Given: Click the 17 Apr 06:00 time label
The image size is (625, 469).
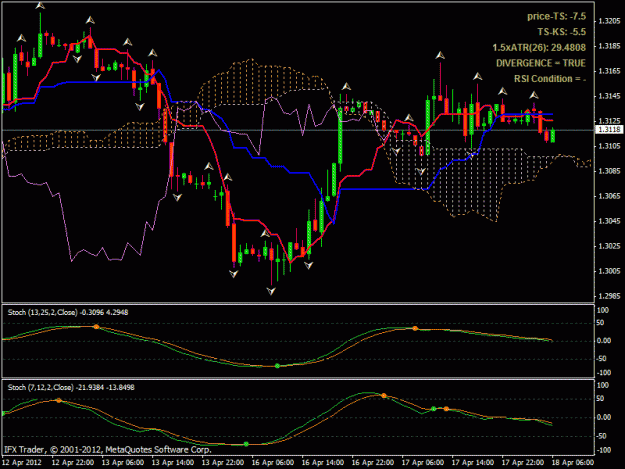Looking at the screenshot, I should 423,463.
